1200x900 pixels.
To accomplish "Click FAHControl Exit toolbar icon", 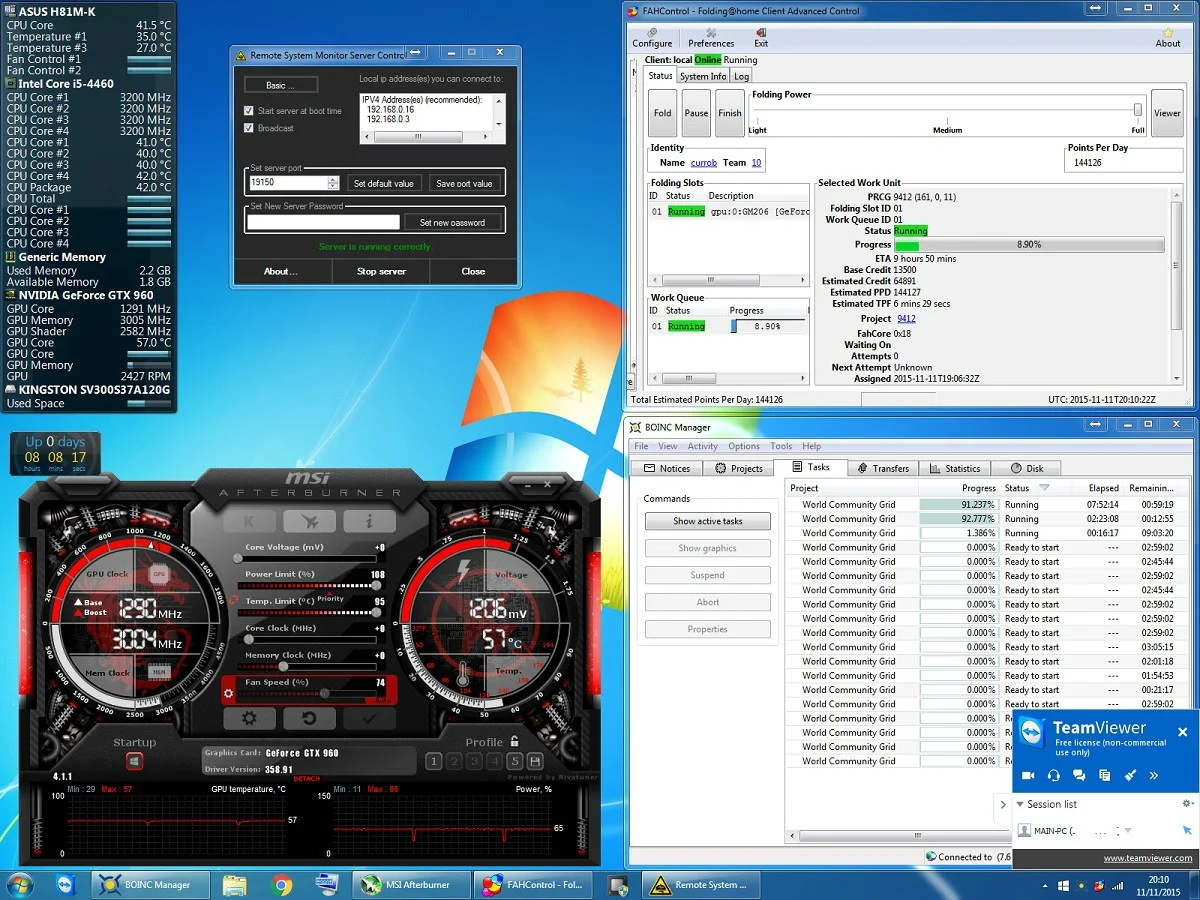I will 761,37.
